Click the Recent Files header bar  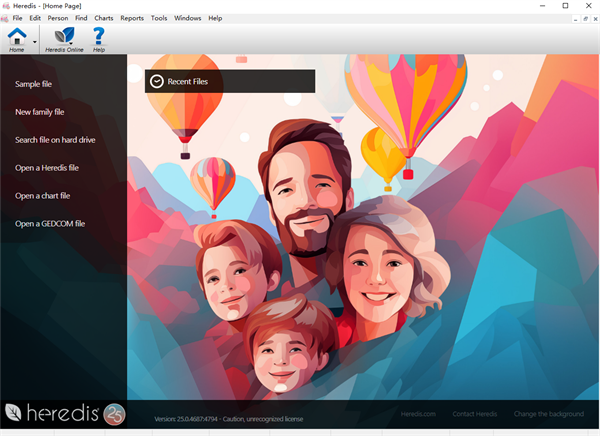(230, 81)
